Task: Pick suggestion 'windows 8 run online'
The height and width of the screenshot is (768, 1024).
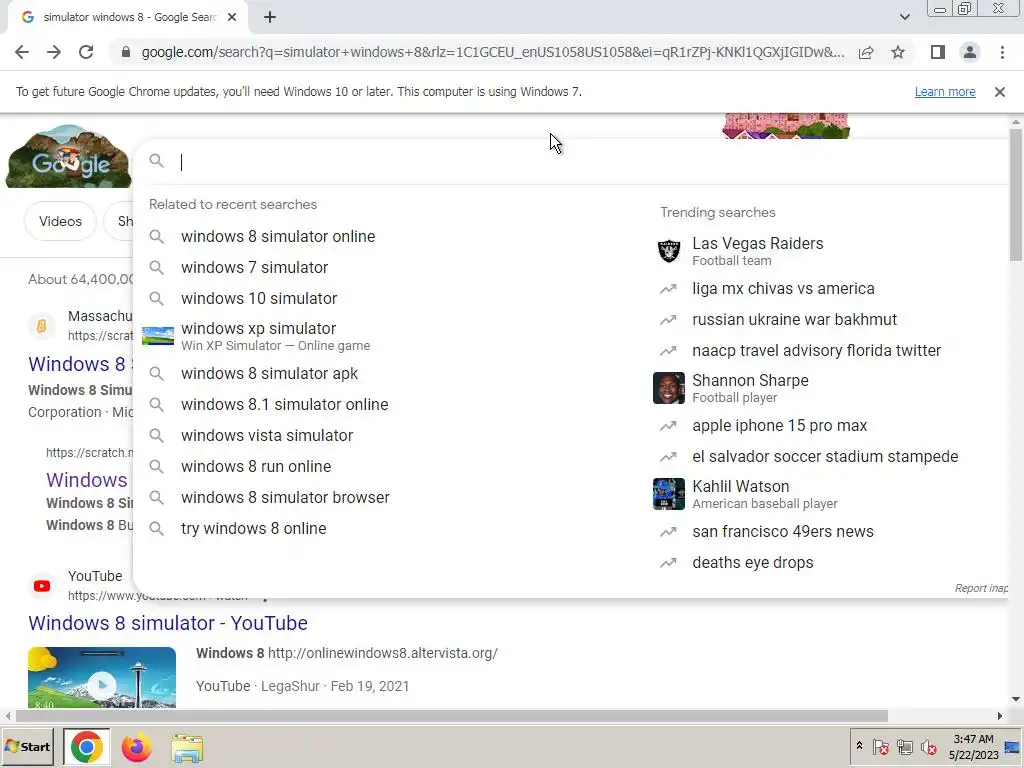Action: 256,466
